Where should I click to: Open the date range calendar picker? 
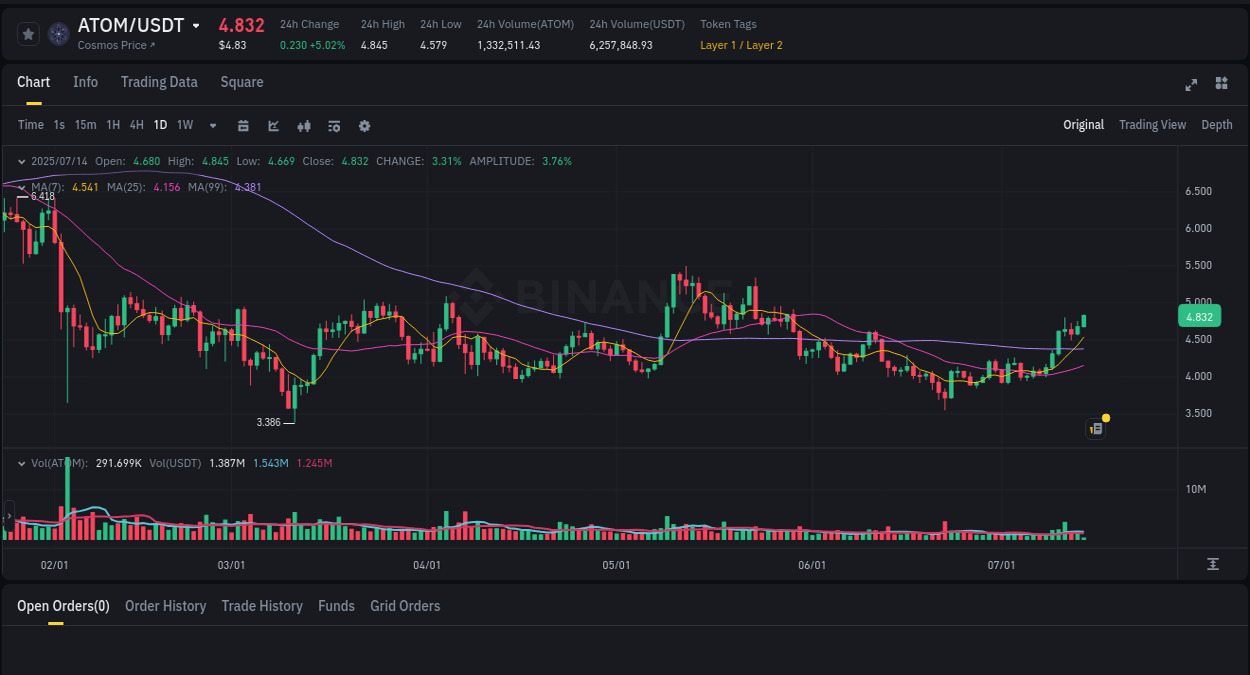click(x=244, y=126)
